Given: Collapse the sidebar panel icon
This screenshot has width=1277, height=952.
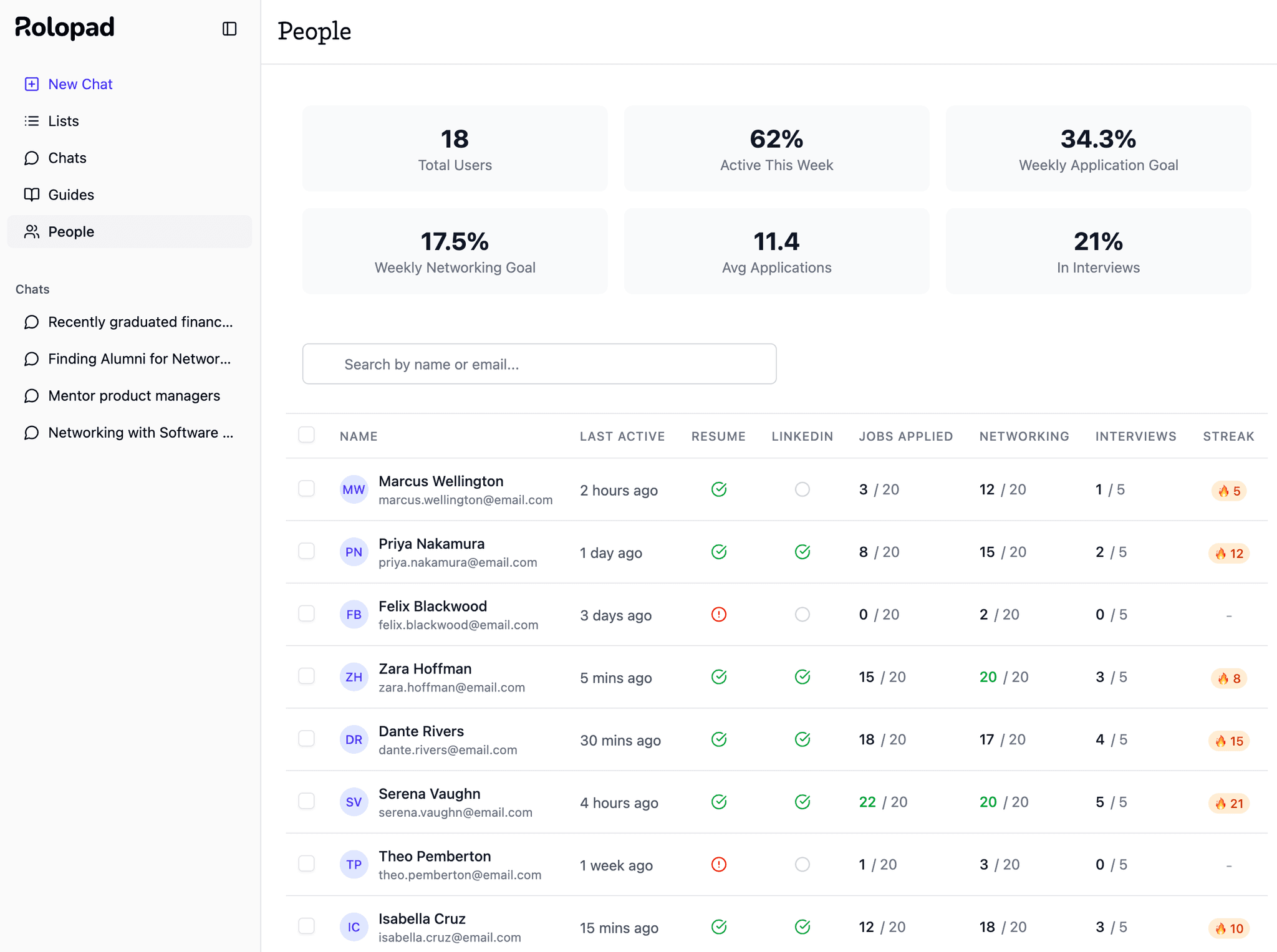Looking at the screenshot, I should 229,29.
